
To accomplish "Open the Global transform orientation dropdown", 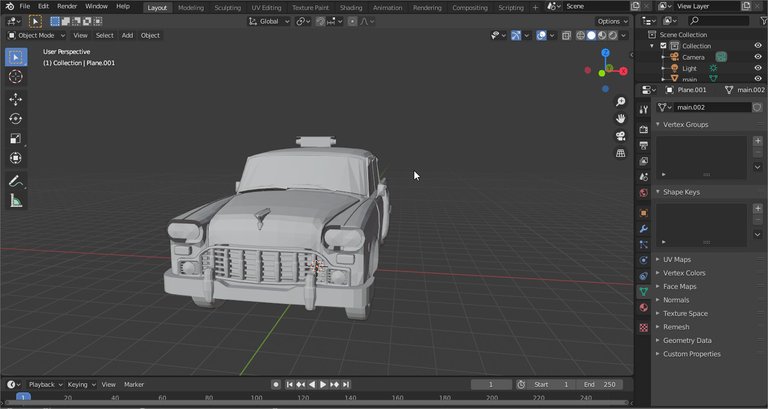I will point(269,22).
